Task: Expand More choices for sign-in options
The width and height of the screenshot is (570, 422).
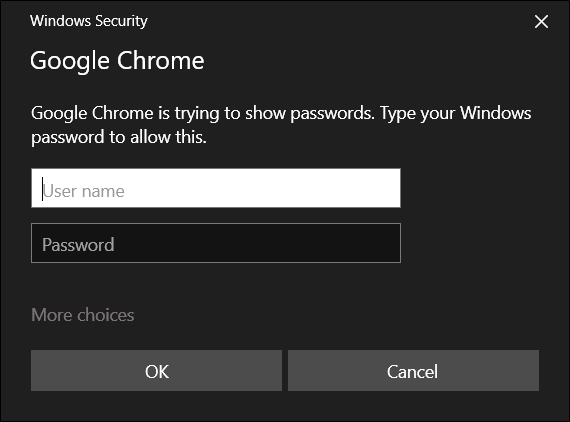Action: coord(83,315)
